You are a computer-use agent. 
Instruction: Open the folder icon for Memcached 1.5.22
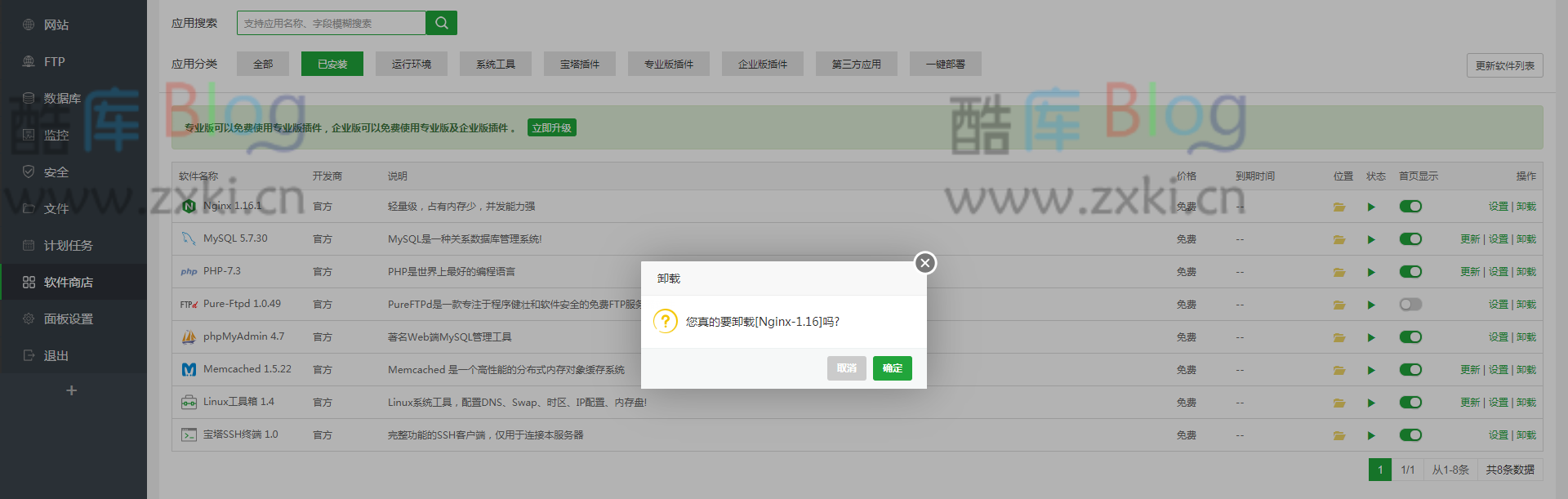click(x=1339, y=370)
